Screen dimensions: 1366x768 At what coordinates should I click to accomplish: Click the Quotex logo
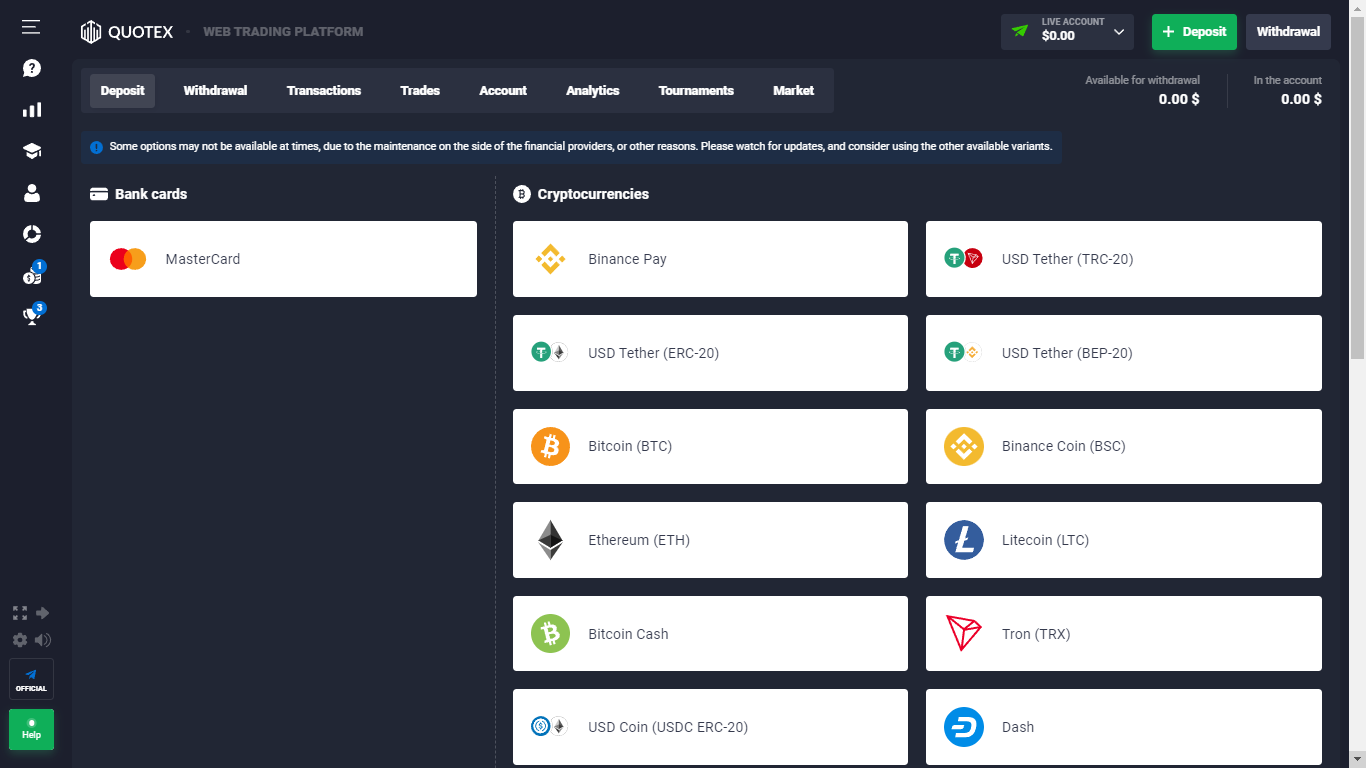(x=127, y=32)
